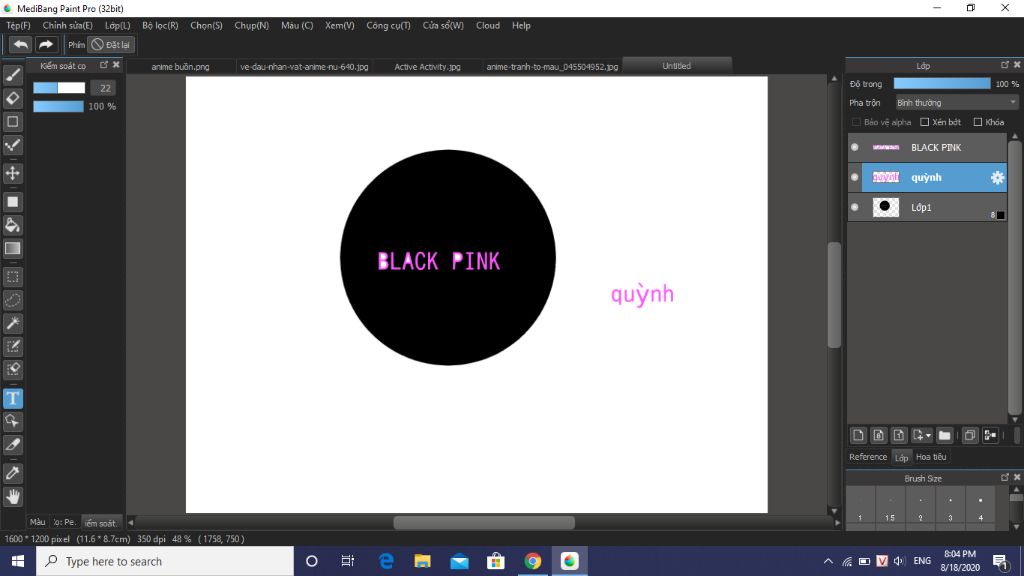The height and width of the screenshot is (576, 1024).
Task: Select the rectangular Select tool
Action: click(12, 277)
